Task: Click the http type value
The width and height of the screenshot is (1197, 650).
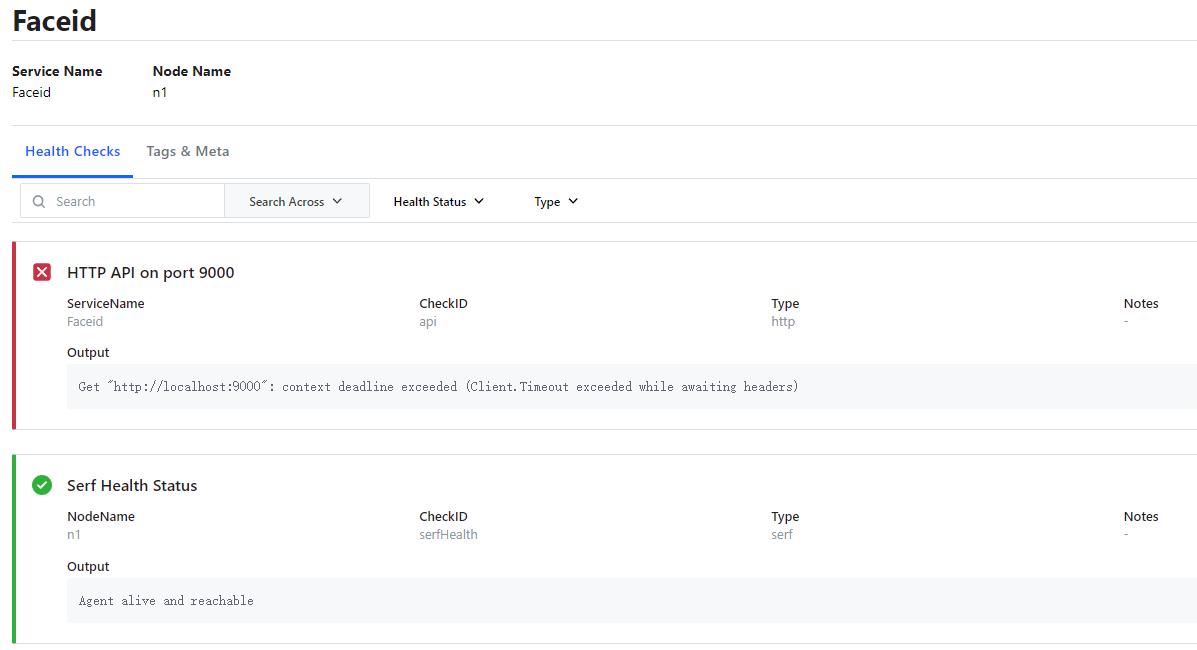Action: [783, 322]
